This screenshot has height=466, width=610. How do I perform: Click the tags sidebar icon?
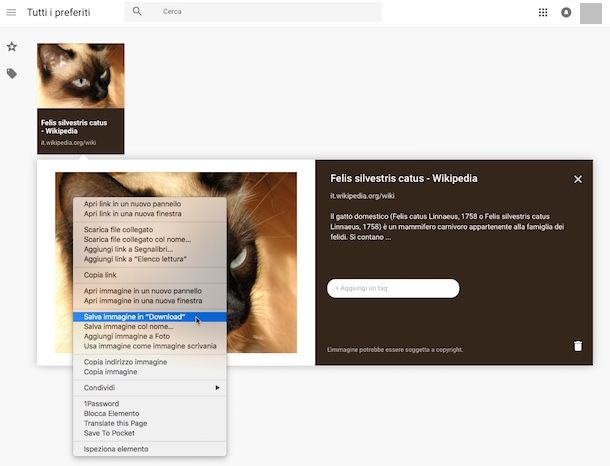(12, 73)
